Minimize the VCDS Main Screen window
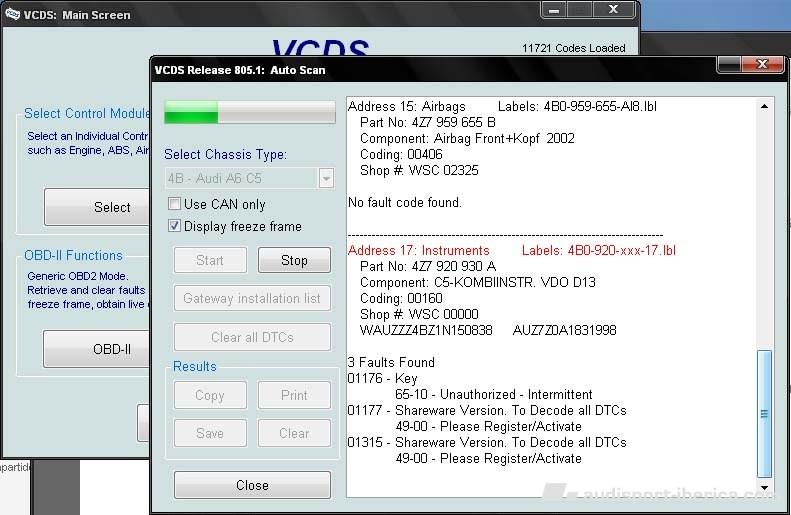The height and width of the screenshot is (515, 791). click(x=554, y=10)
